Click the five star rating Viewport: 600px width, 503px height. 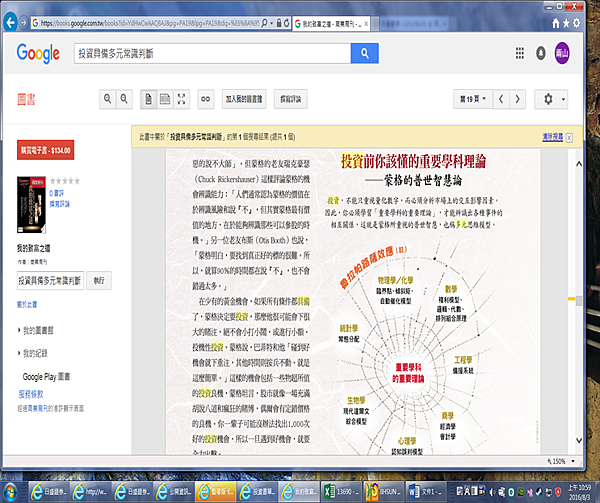pyautogui.click(x=65, y=181)
